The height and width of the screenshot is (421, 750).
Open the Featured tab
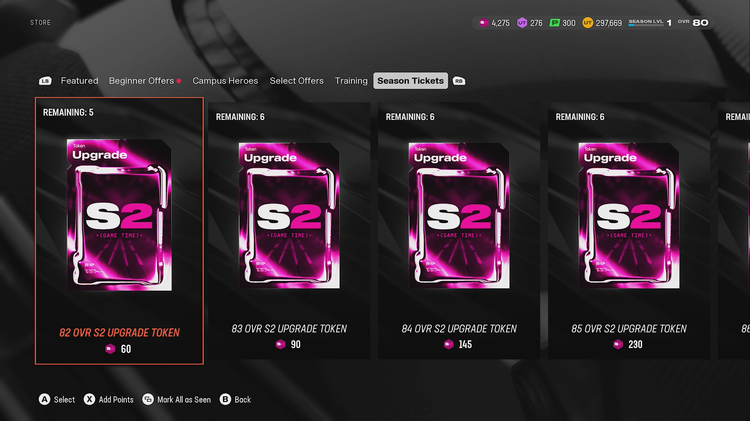pos(79,81)
